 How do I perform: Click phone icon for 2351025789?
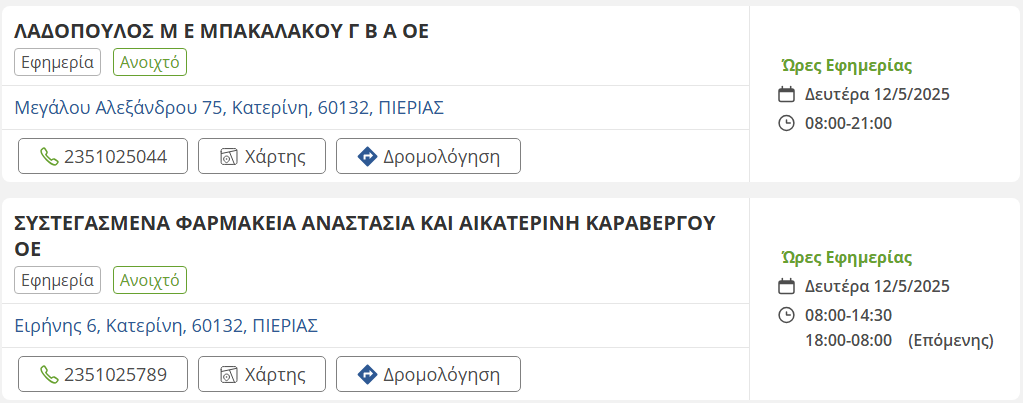click(x=49, y=374)
